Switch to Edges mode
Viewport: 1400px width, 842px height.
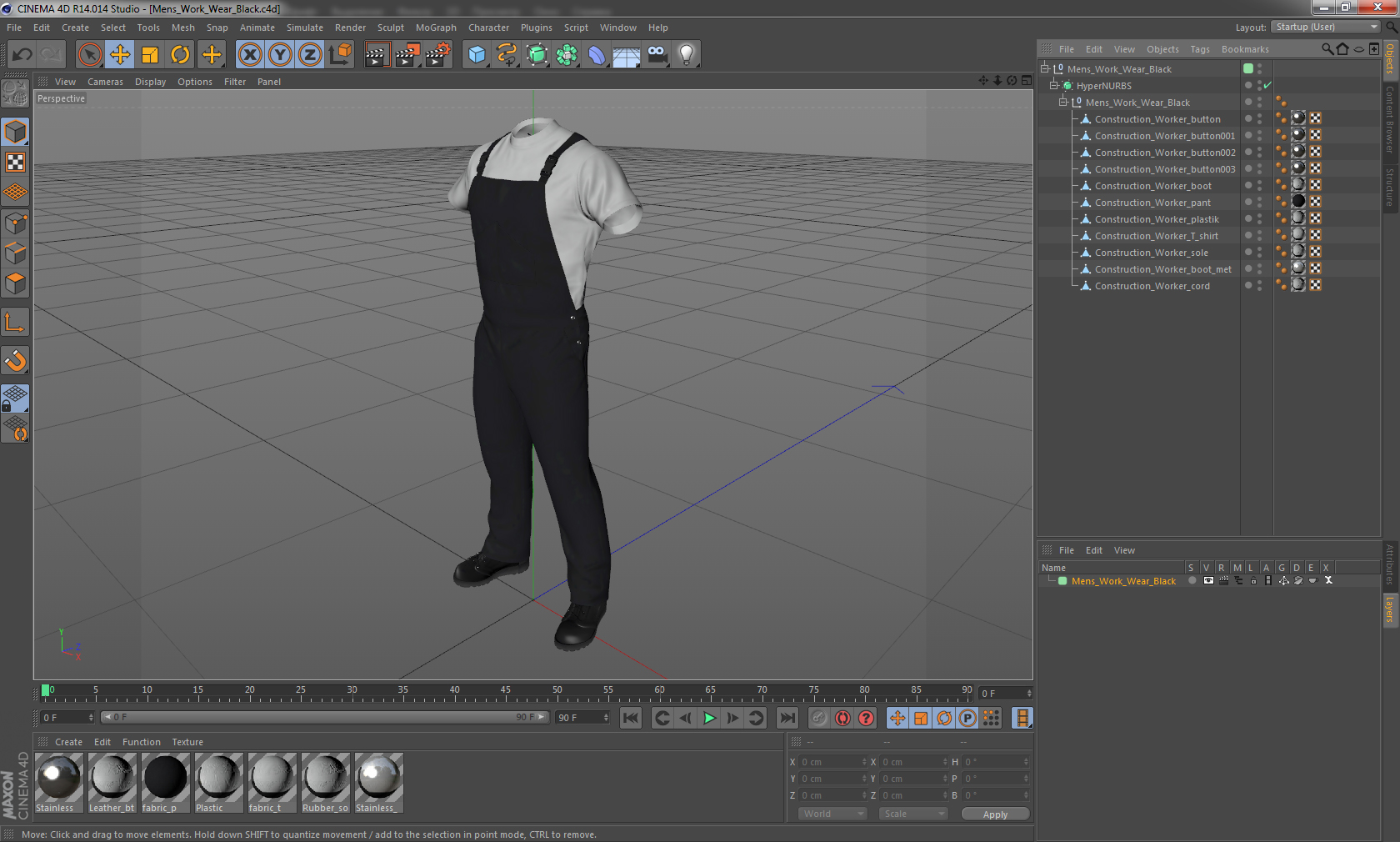15,253
